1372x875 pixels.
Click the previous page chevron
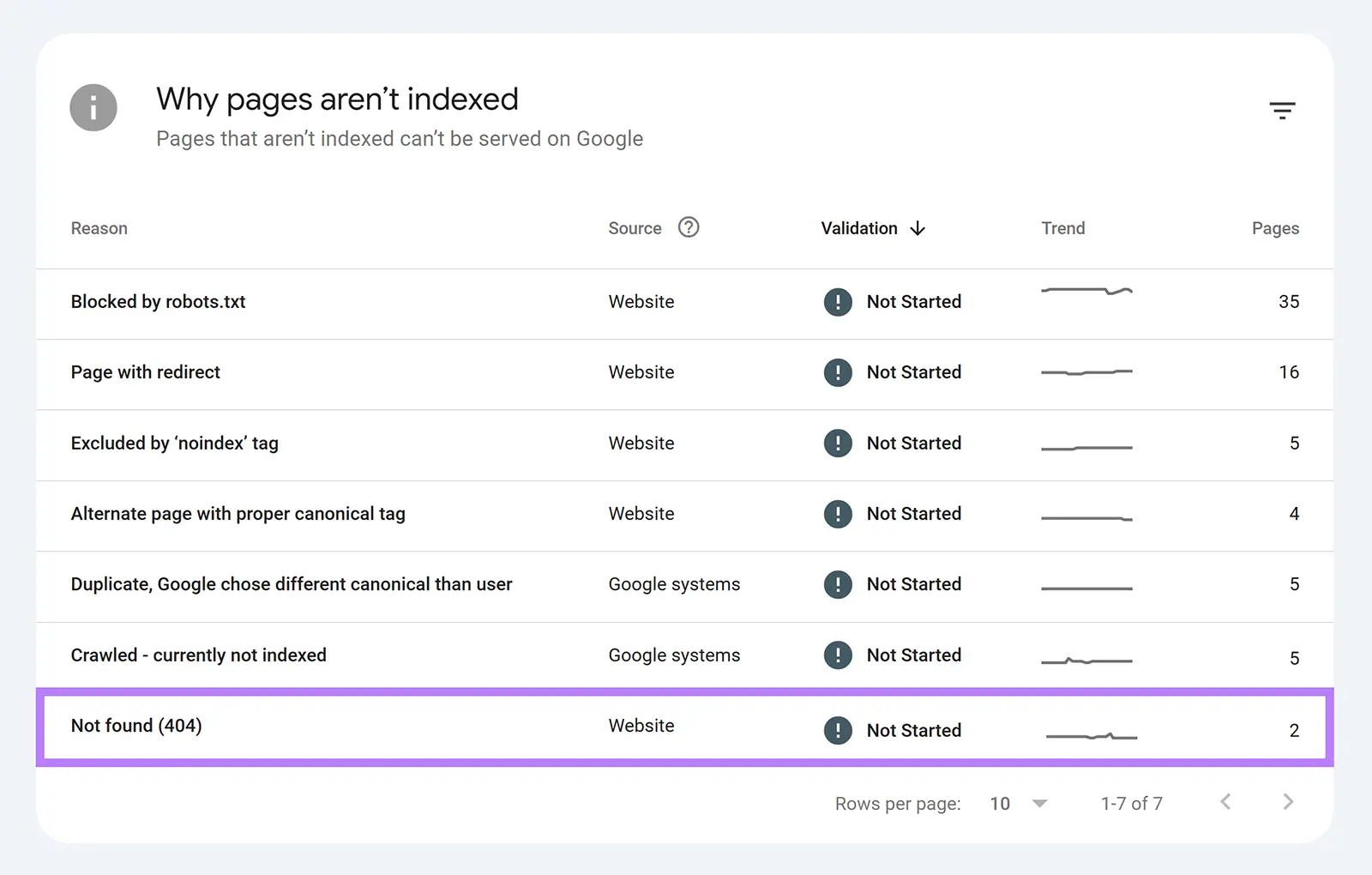1225,802
